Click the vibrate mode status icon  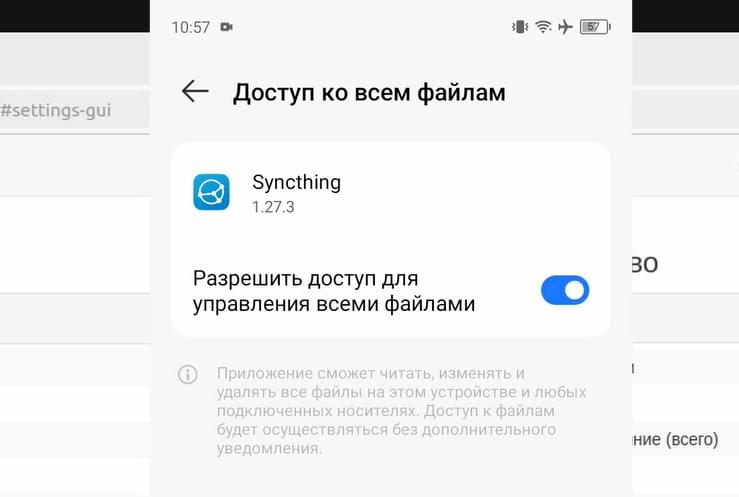tap(520, 27)
